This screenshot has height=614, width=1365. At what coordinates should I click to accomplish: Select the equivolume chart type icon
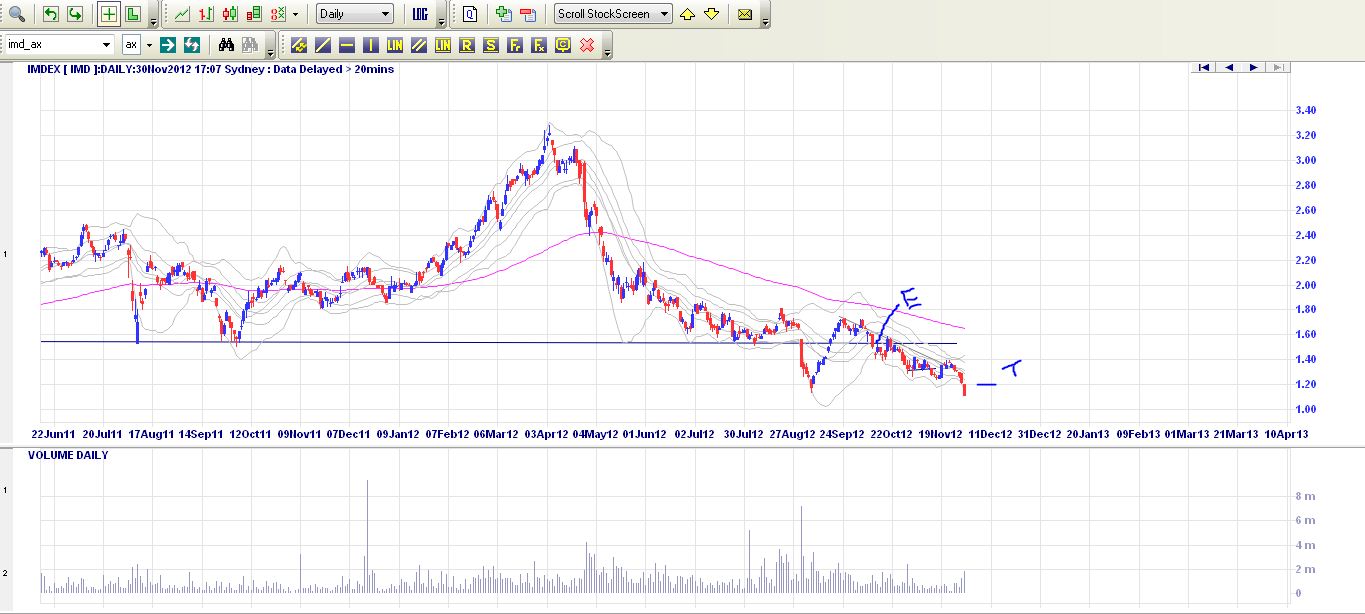coord(254,14)
